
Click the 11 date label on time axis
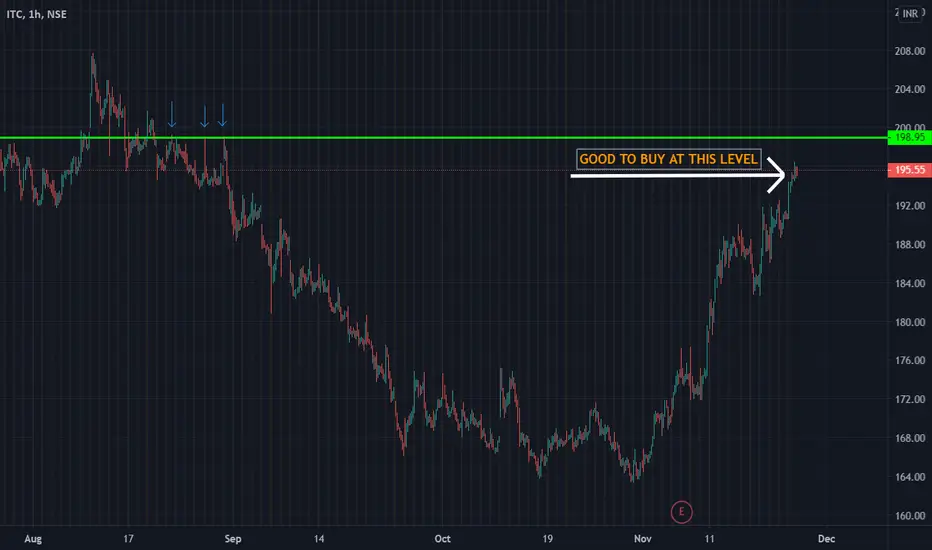tap(709, 539)
